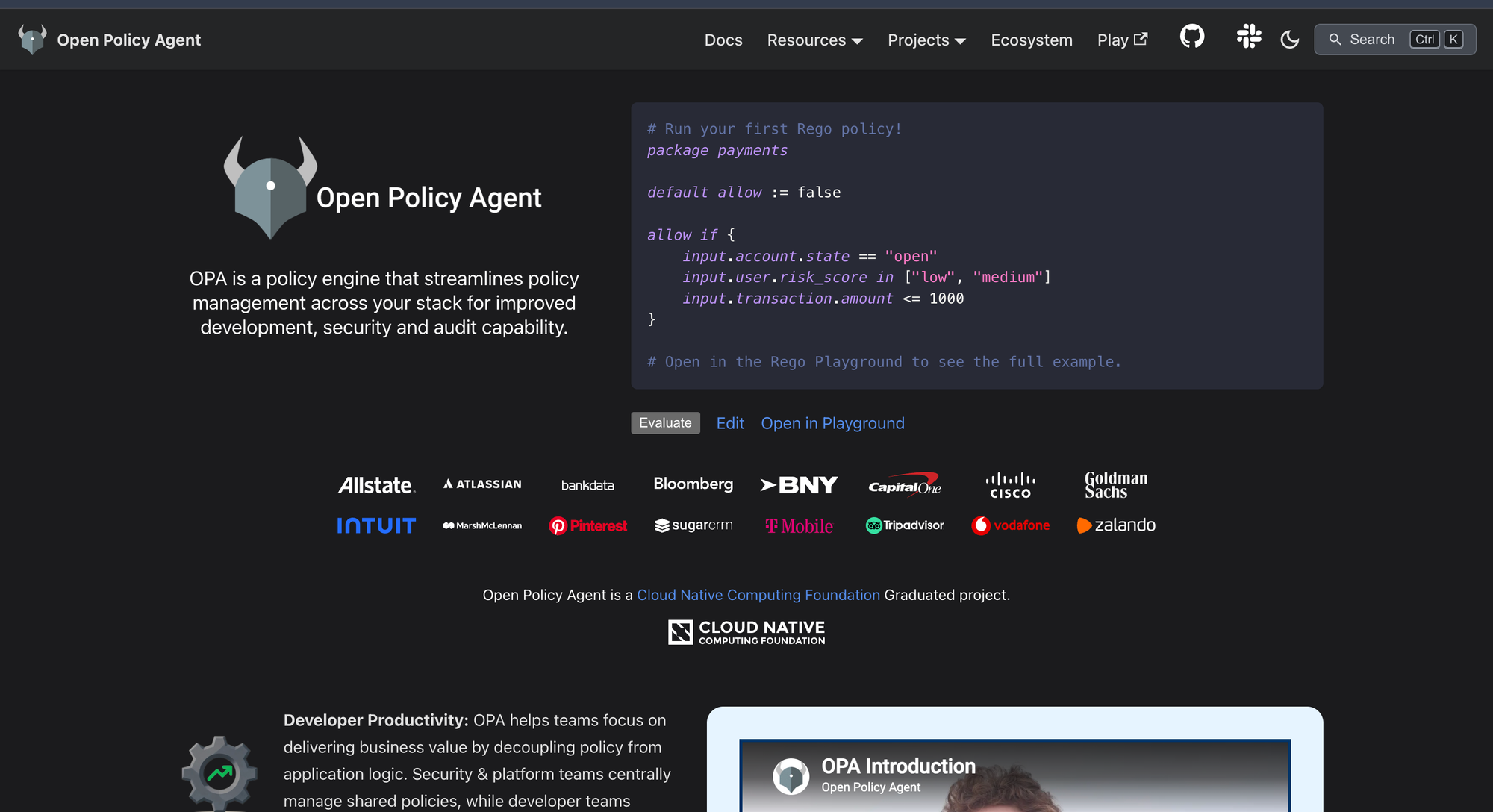Go to Open Policy Agent home title
This screenshot has width=1493, height=812.
pos(129,40)
